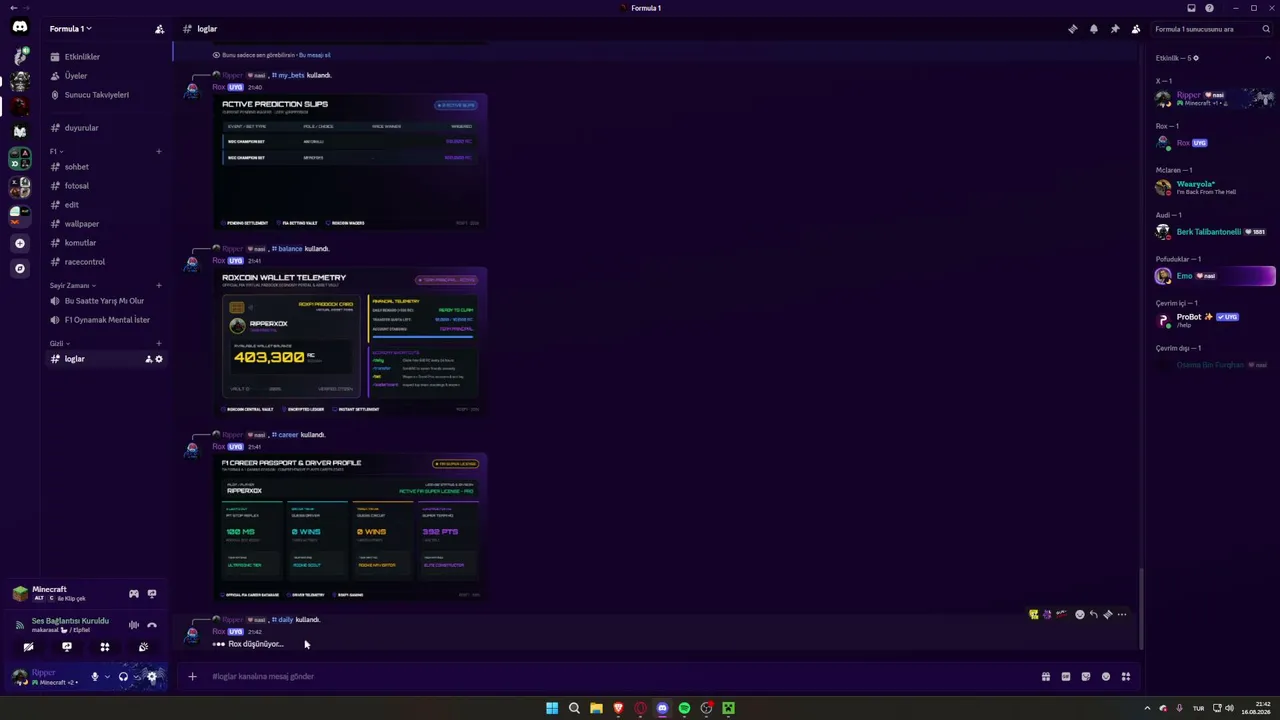Screen dimensions: 1280x720
Task: Edit the loglar channel settings gear
Action: click(158, 359)
